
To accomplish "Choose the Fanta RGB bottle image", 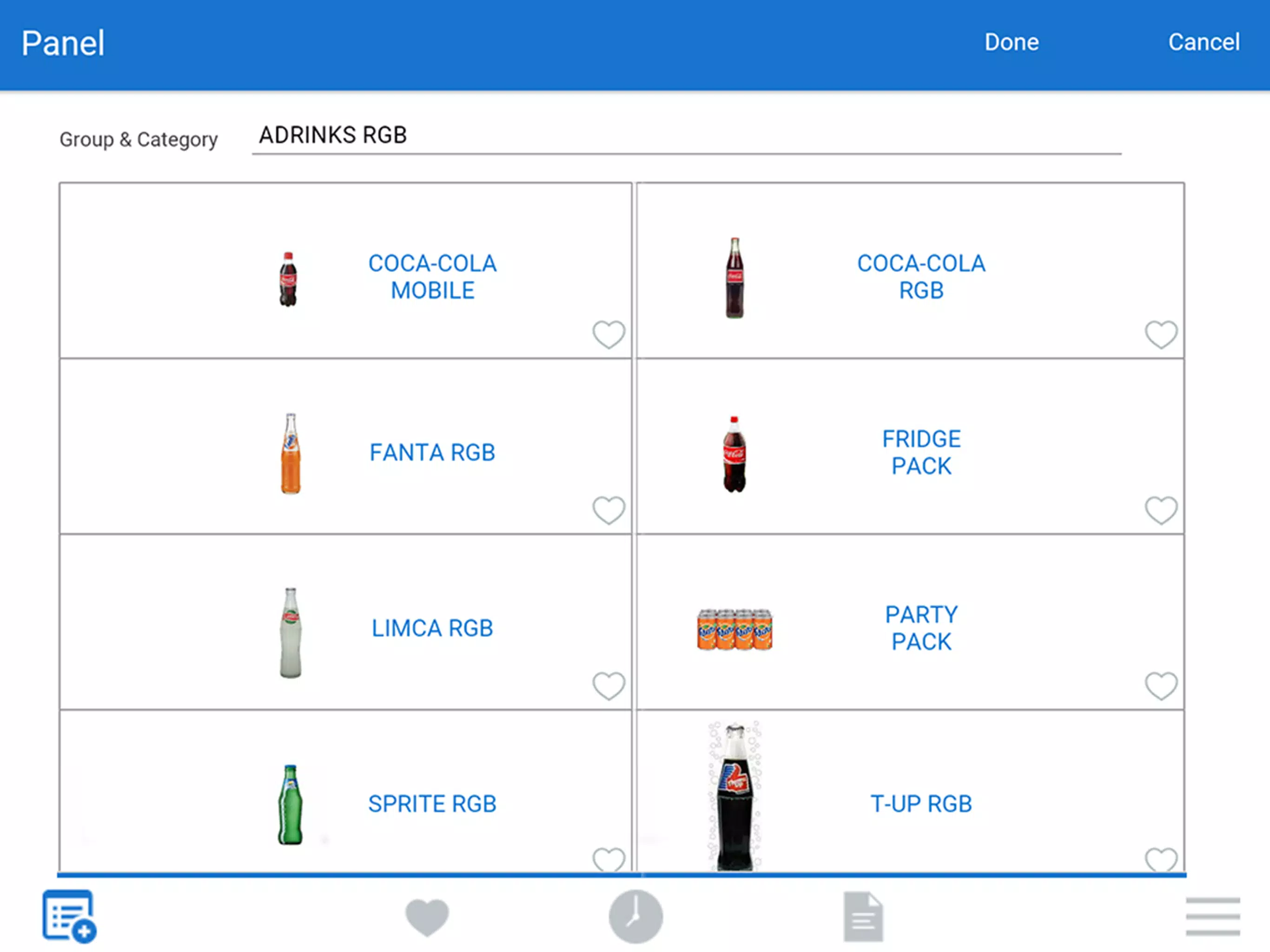I will [291, 453].
